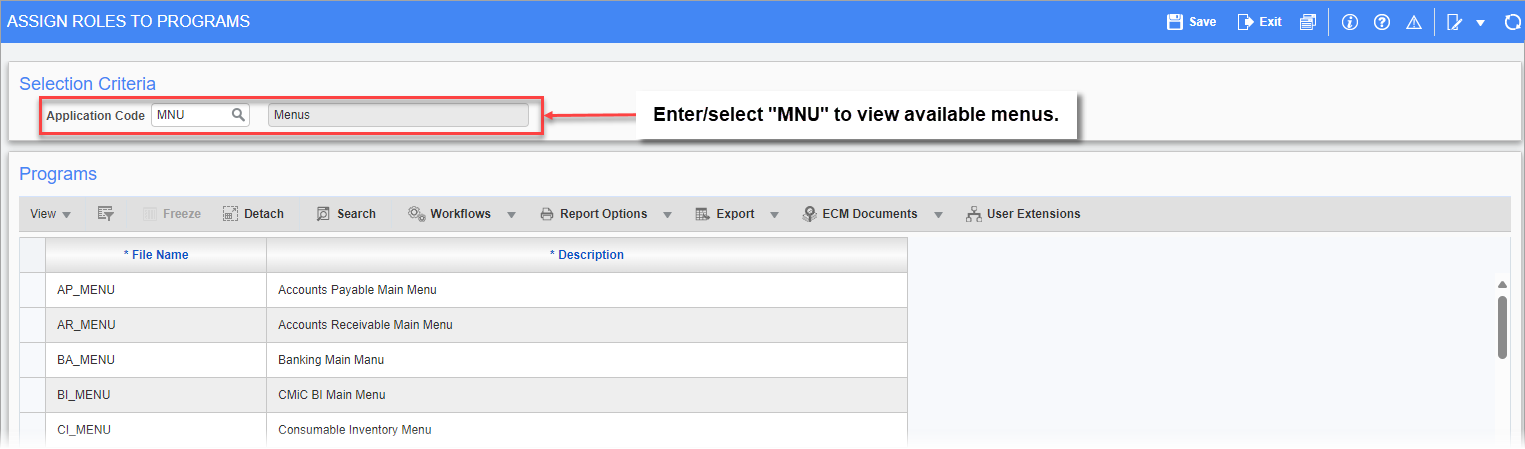This screenshot has width=1525, height=449.
Task: Click ECM Documents
Action: [x=860, y=214]
